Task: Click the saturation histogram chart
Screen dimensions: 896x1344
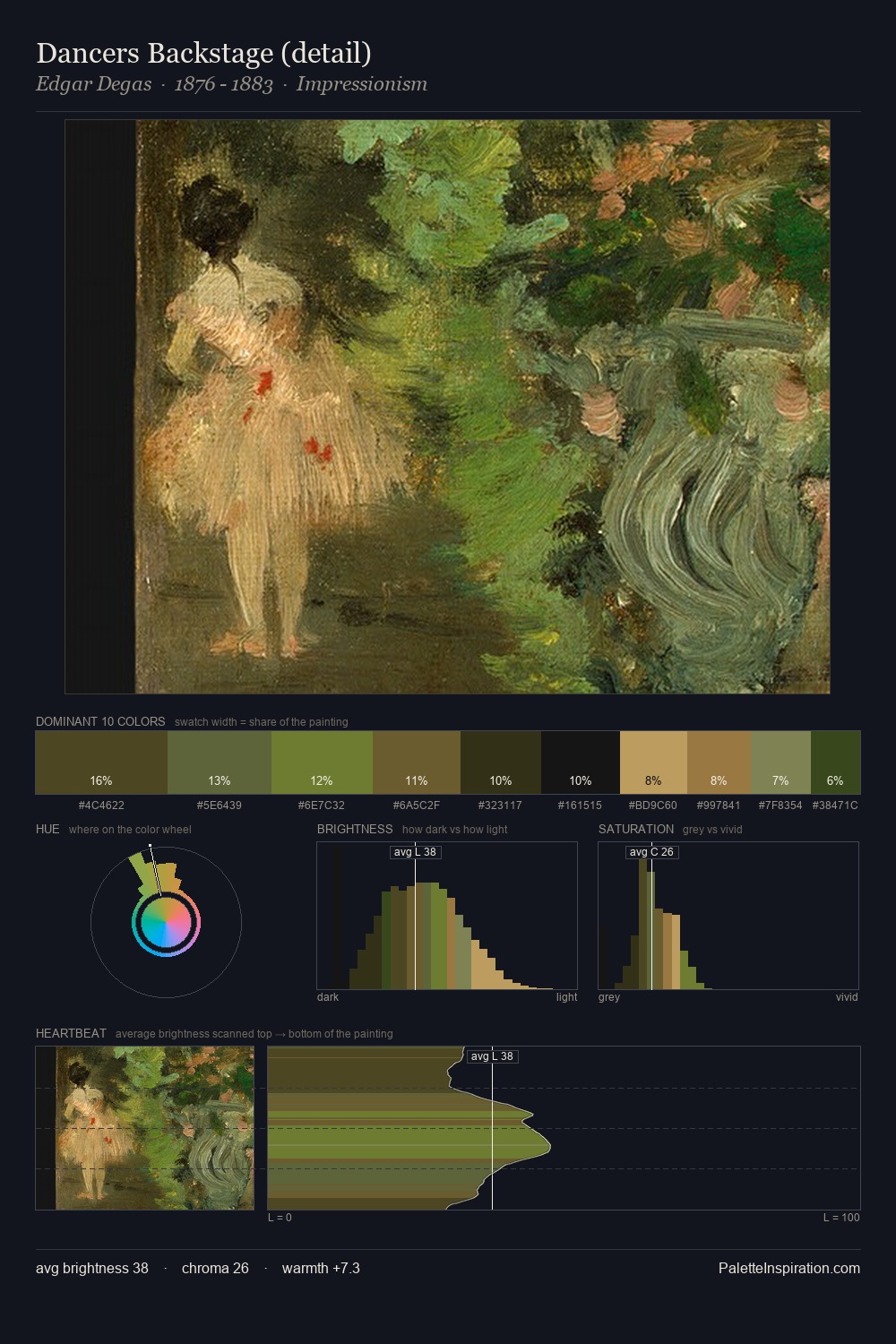Action: coord(728,916)
